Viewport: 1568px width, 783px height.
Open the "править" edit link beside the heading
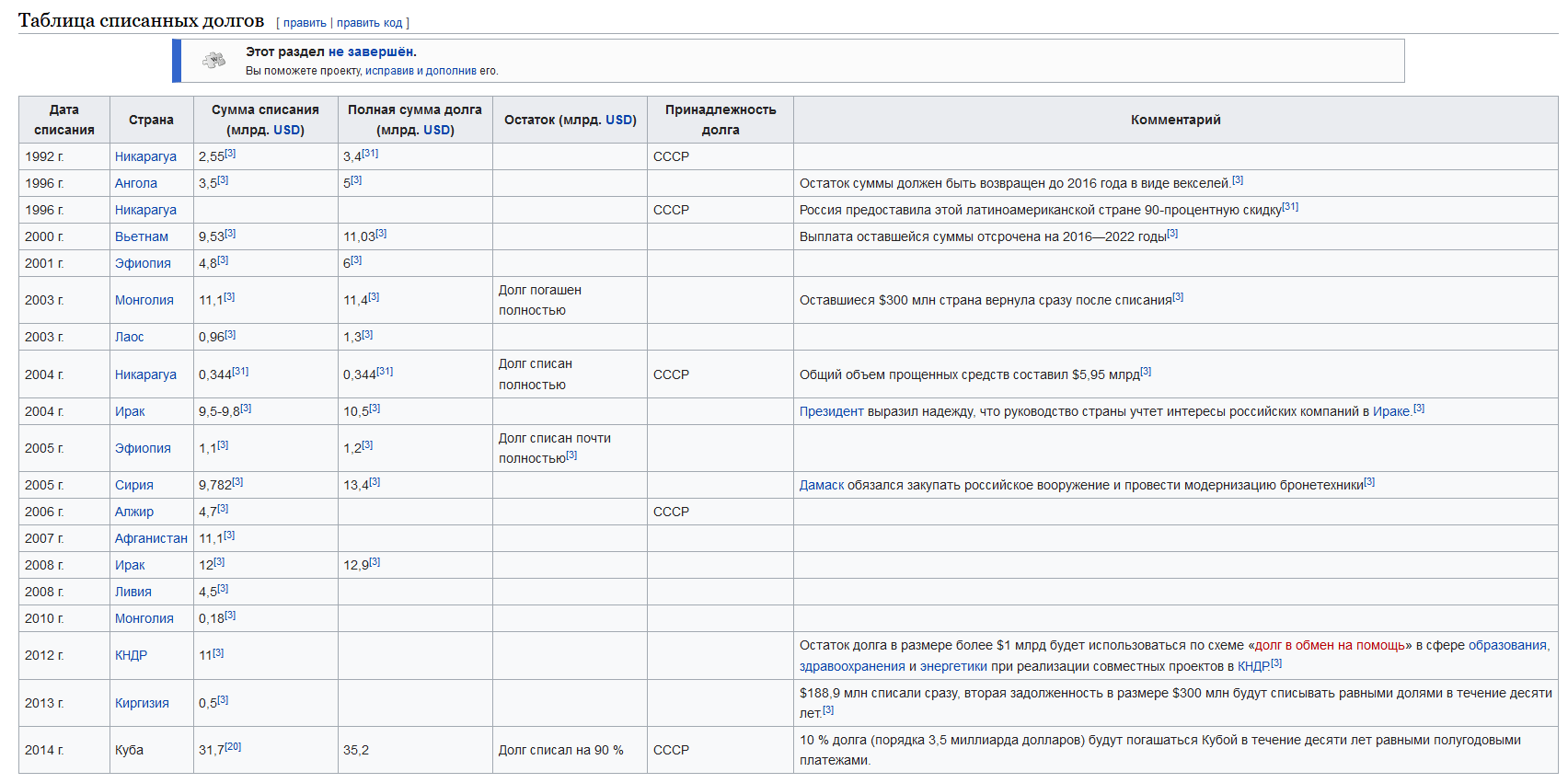305,23
